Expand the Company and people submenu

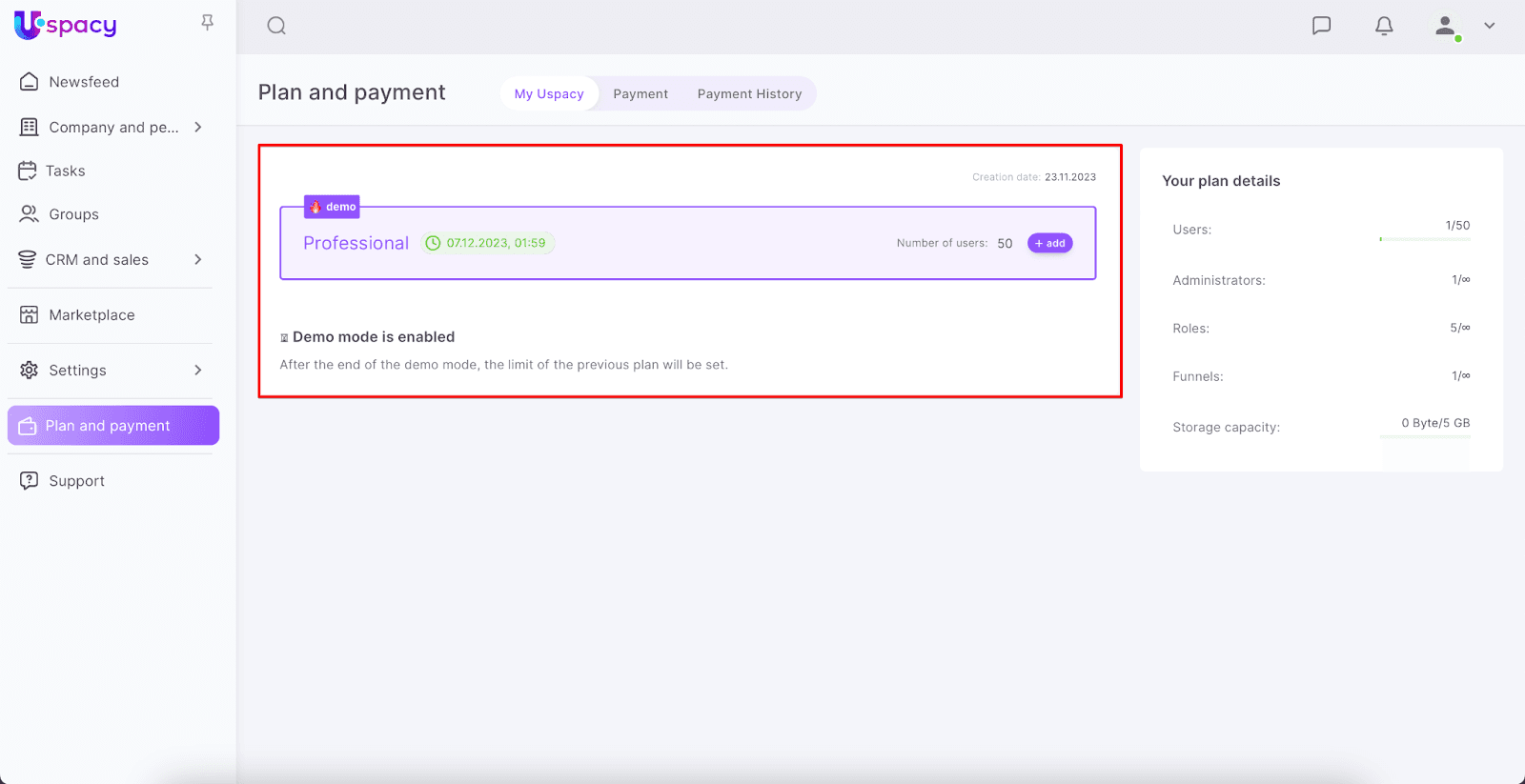point(198,127)
